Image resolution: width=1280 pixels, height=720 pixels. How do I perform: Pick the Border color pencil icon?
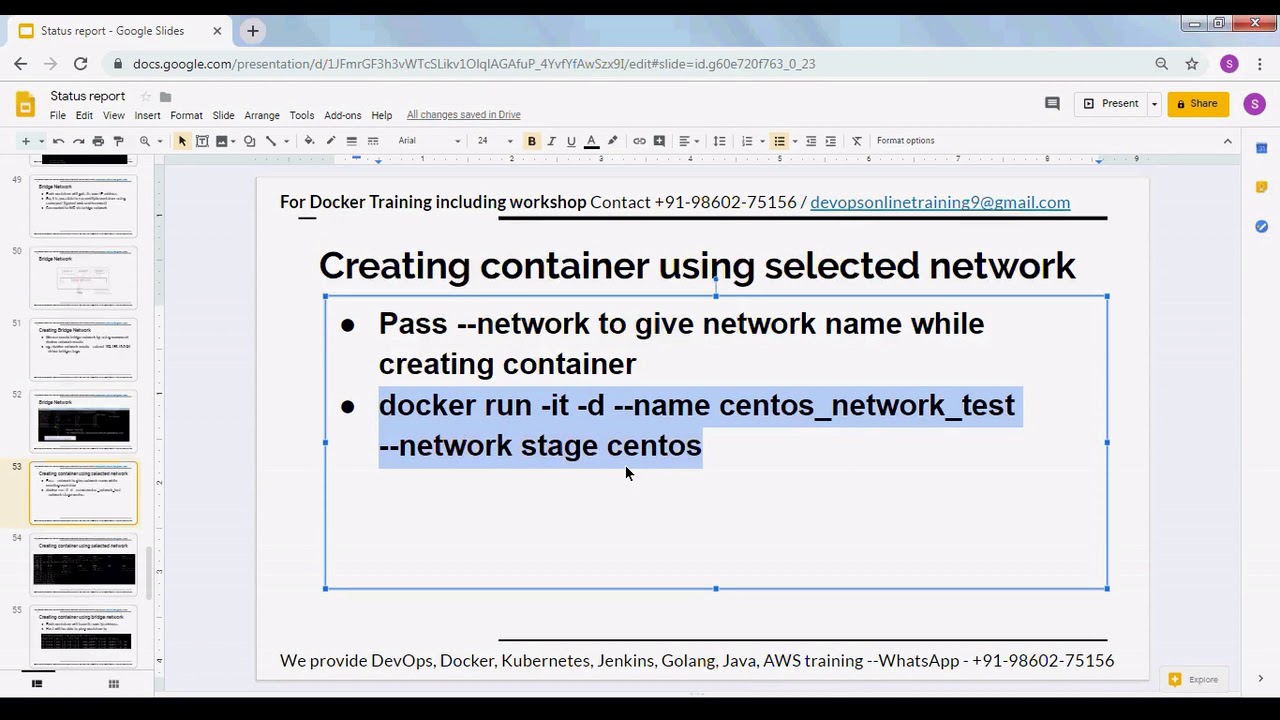pyautogui.click(x=331, y=141)
